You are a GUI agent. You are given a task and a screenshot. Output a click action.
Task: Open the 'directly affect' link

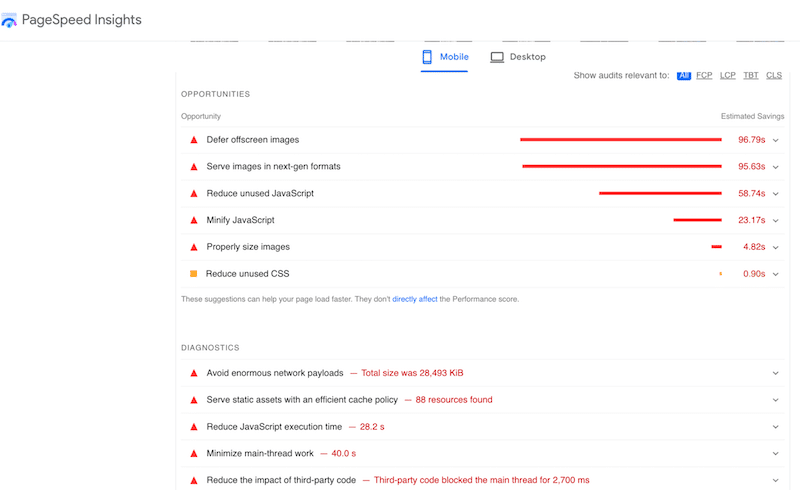pos(414,299)
